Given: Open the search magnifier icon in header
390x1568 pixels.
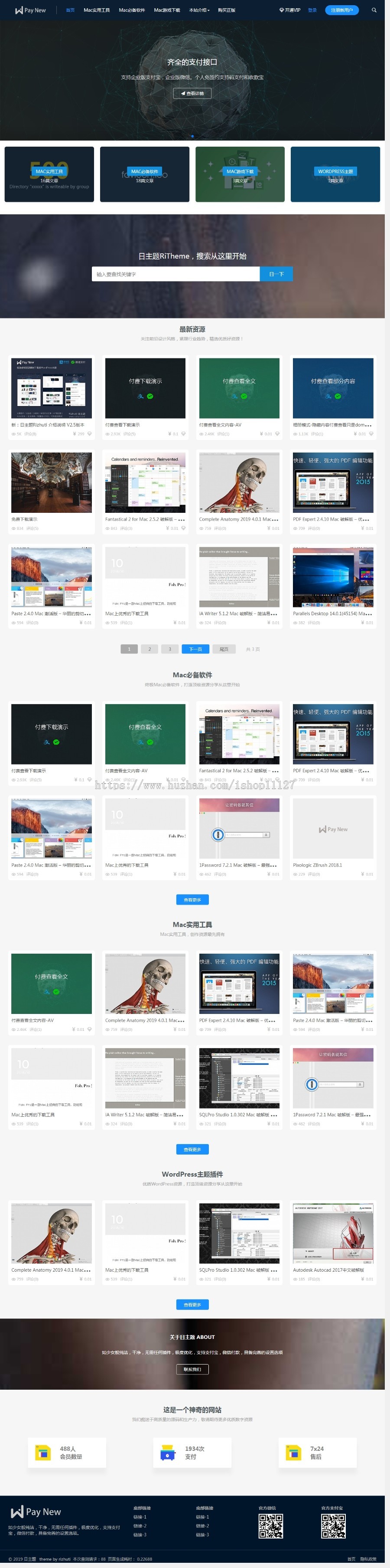Looking at the screenshot, I should coord(374,10).
